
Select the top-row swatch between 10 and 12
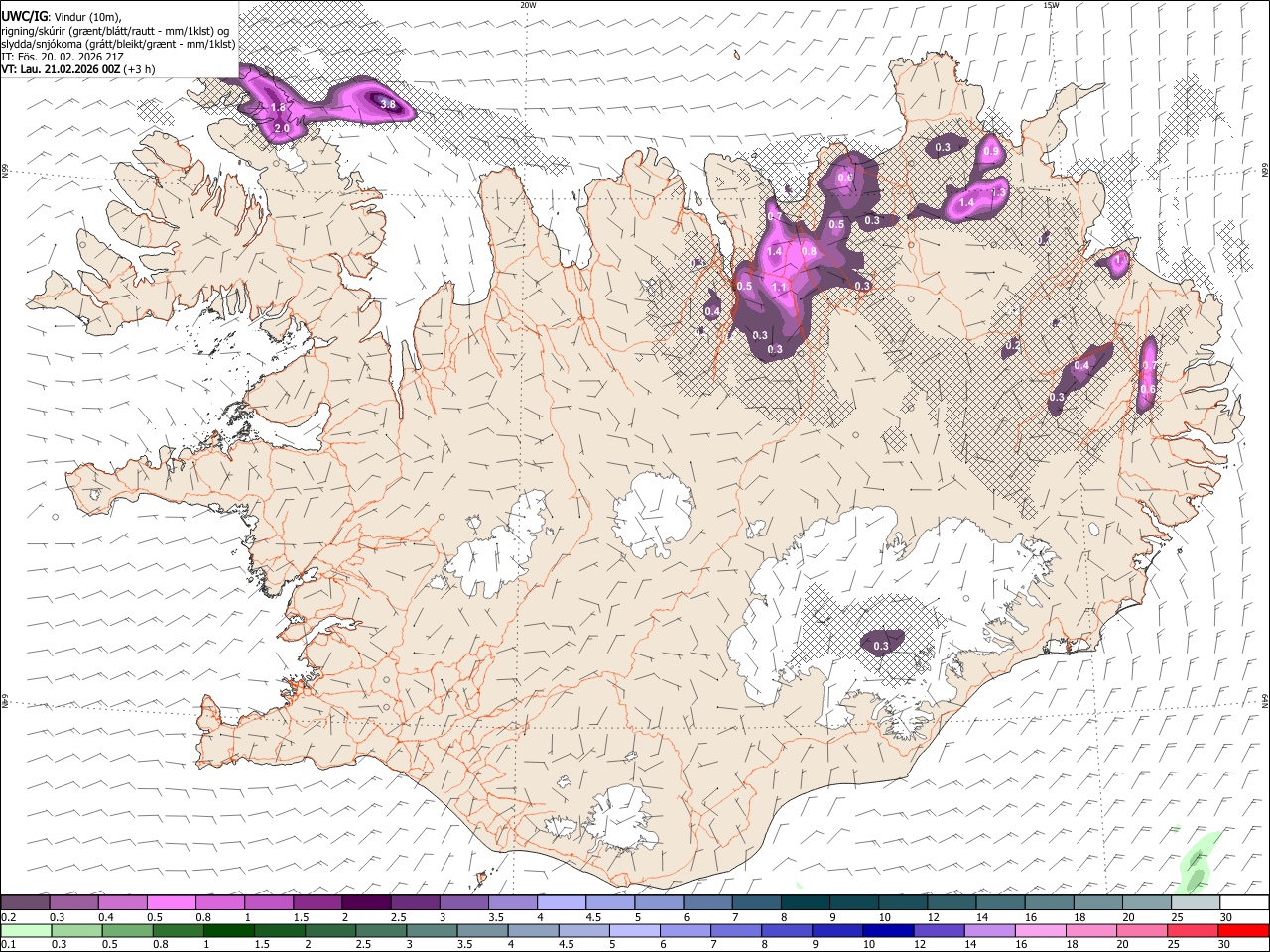pyautogui.click(x=902, y=903)
